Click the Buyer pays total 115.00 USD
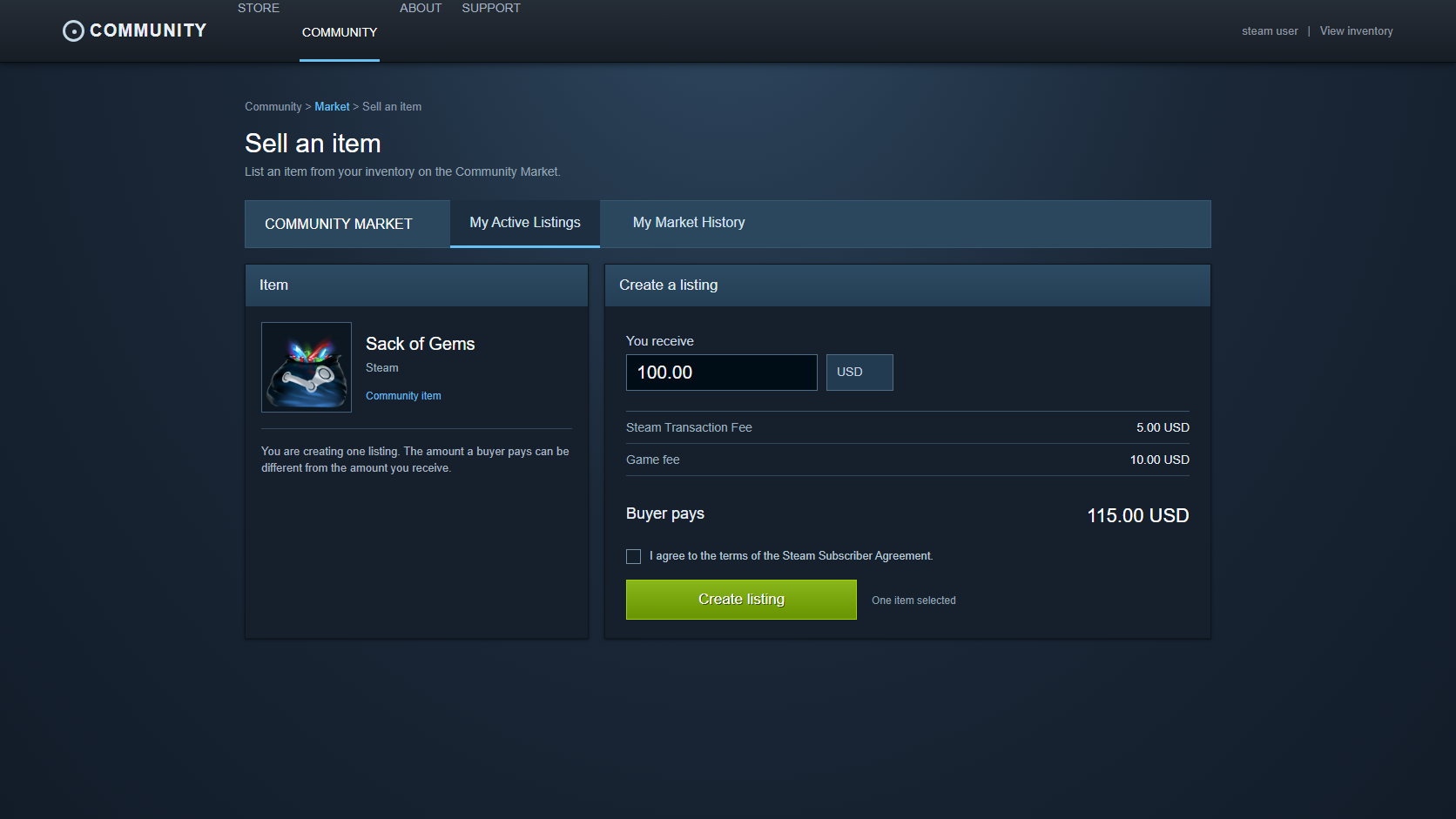 click(1137, 515)
